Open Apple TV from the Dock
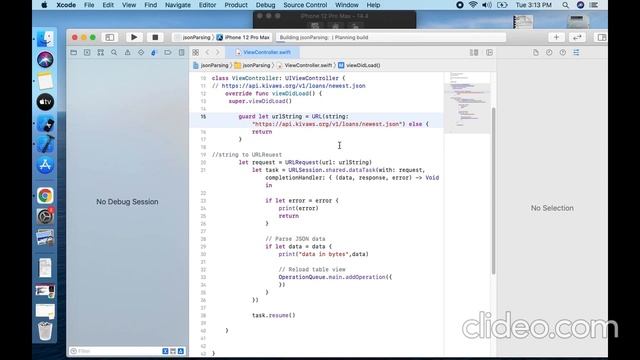Screen dimensions: 640x360 click(45, 102)
